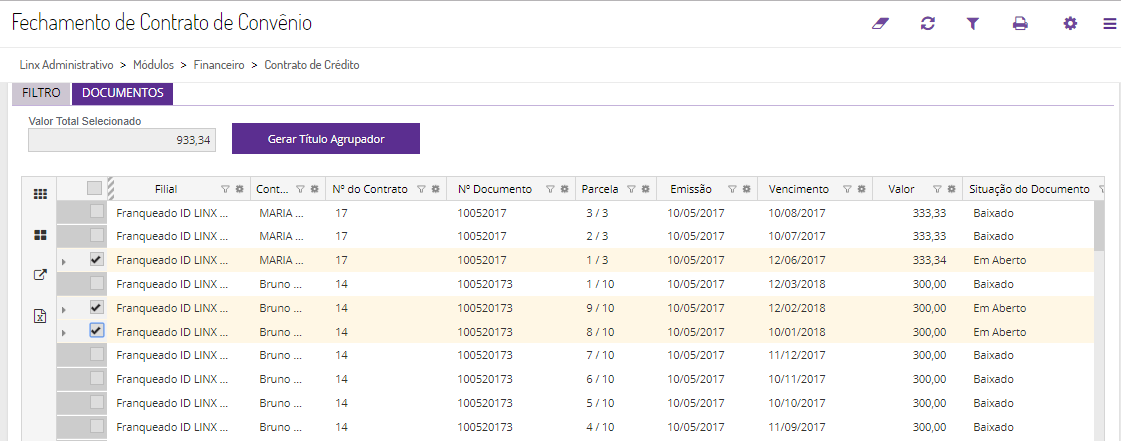Click the Gerar Título Agrupador button
The height and width of the screenshot is (441, 1121).
point(326,139)
